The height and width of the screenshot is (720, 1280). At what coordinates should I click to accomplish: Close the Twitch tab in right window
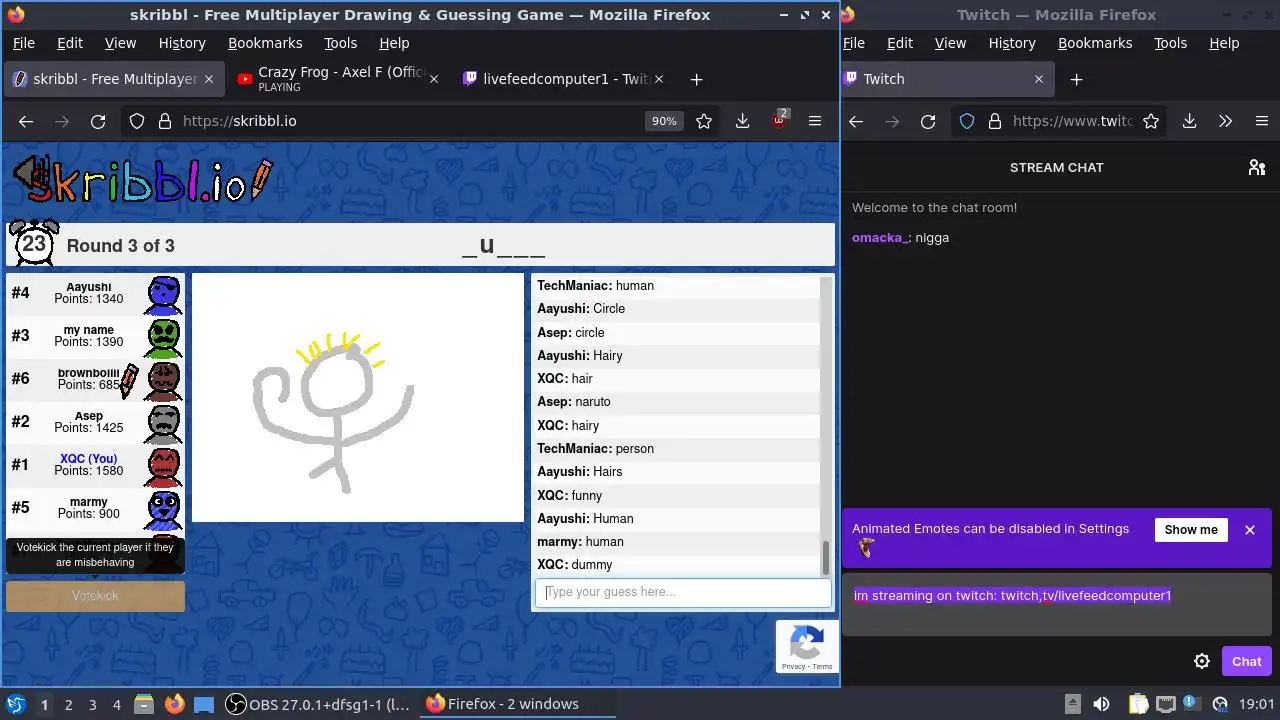[1038, 79]
